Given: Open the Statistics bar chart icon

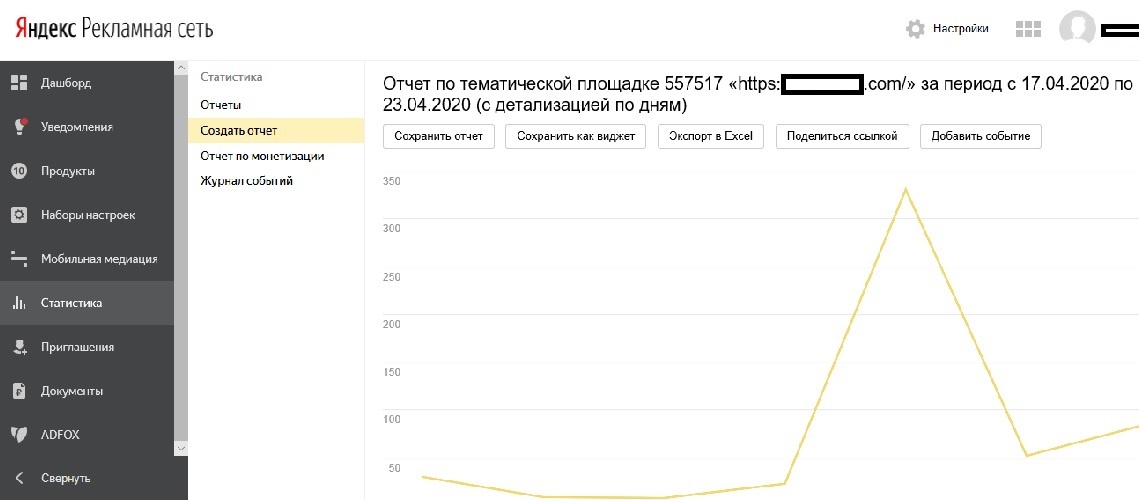Looking at the screenshot, I should 18,303.
